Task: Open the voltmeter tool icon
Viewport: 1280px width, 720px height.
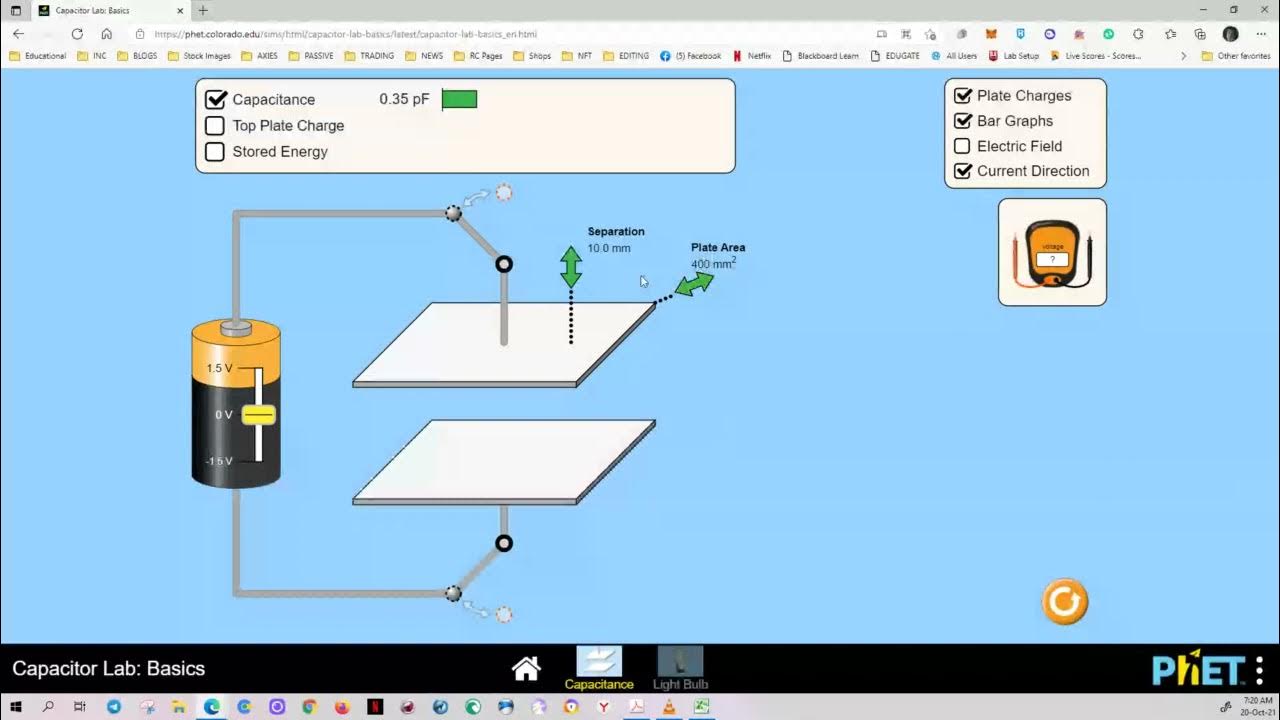Action: coord(1052,253)
